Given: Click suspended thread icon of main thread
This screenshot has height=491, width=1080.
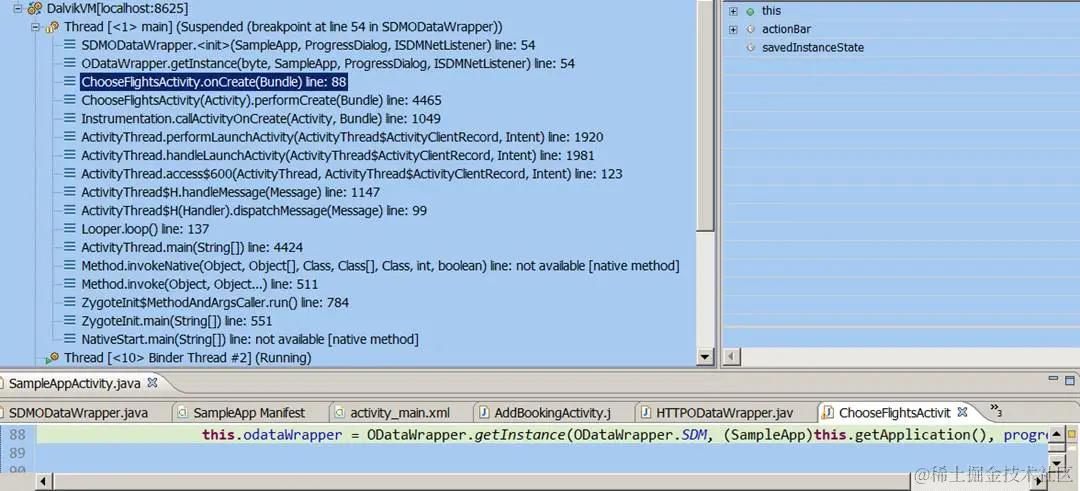Looking at the screenshot, I should (52, 27).
